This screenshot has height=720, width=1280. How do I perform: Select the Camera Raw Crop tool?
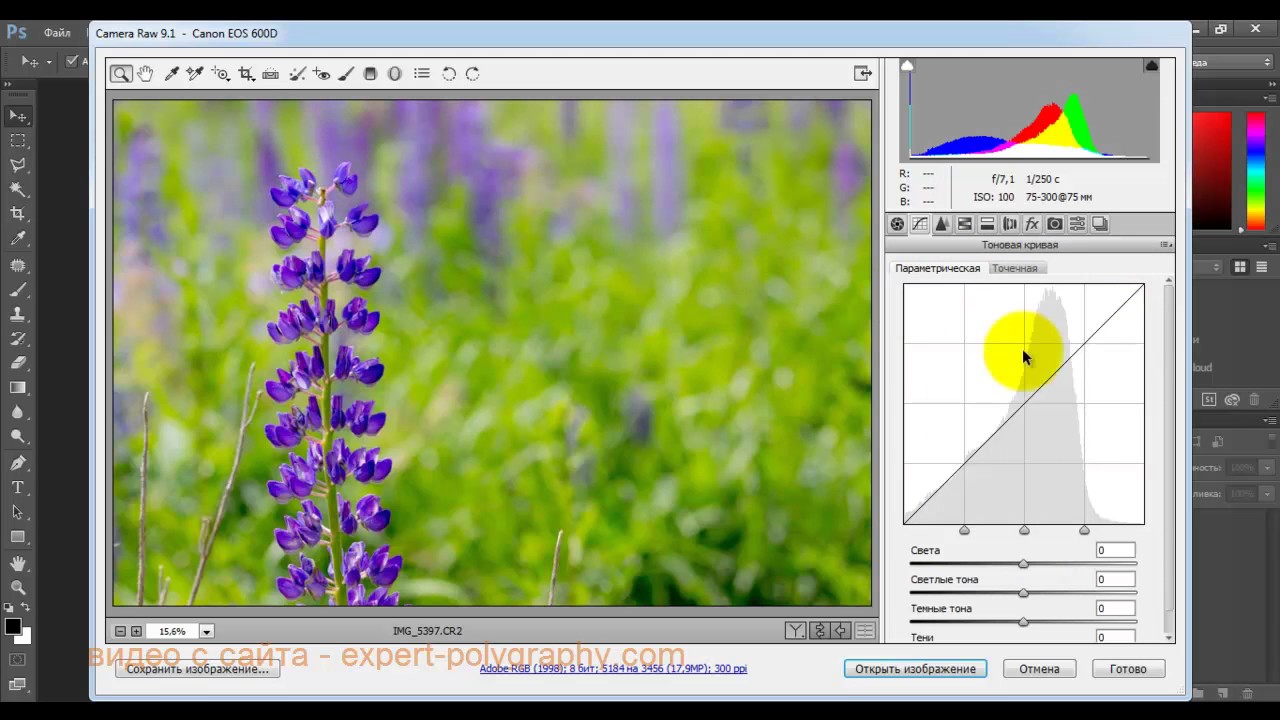point(246,73)
